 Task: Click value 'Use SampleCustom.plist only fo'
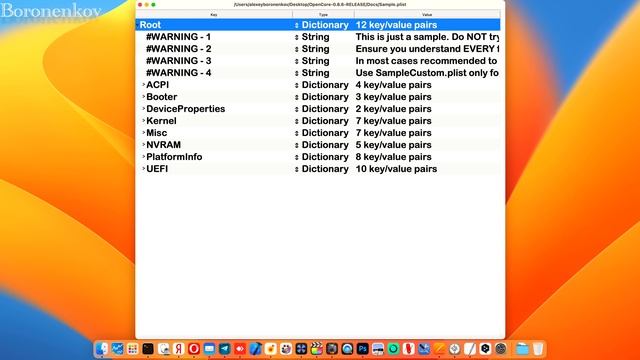[x=427, y=73]
